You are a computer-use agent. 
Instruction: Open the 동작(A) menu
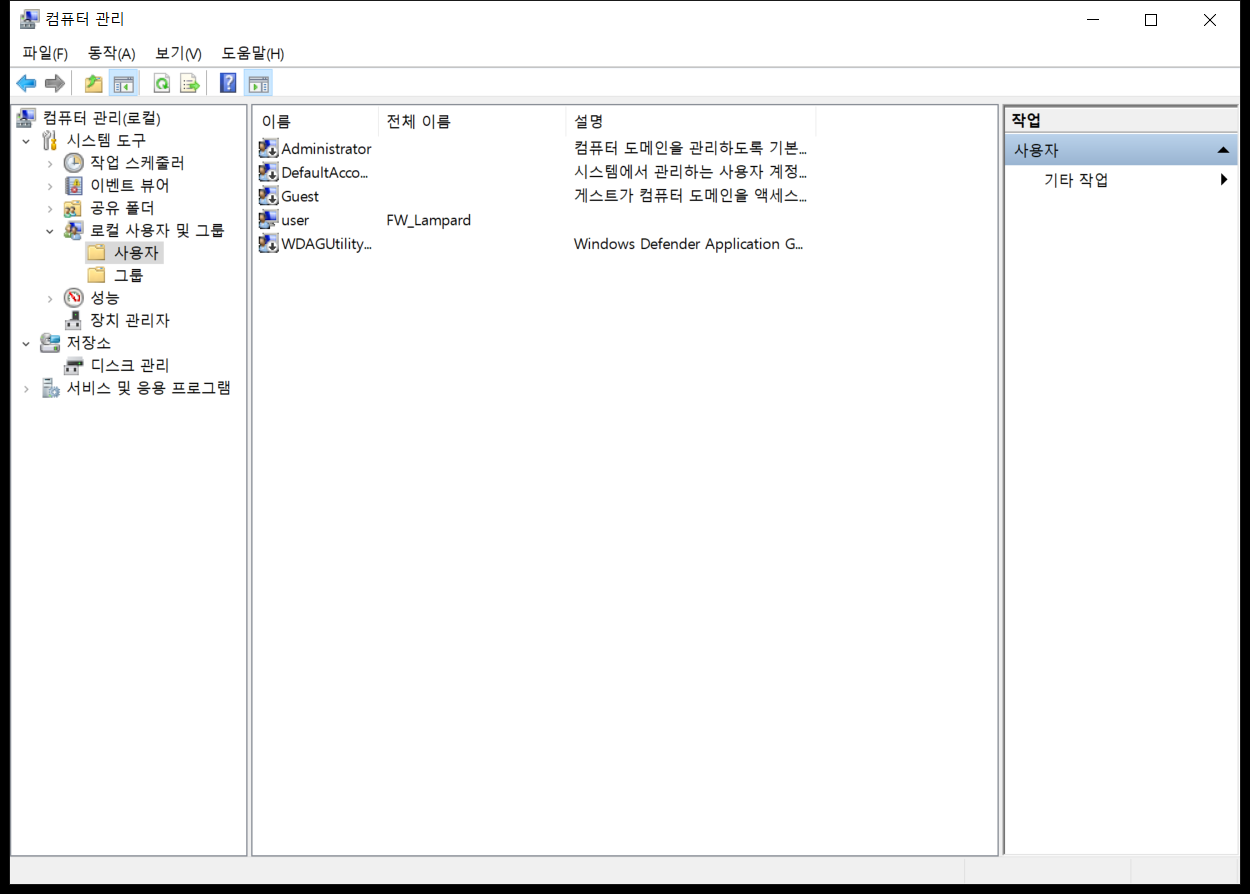[112, 53]
